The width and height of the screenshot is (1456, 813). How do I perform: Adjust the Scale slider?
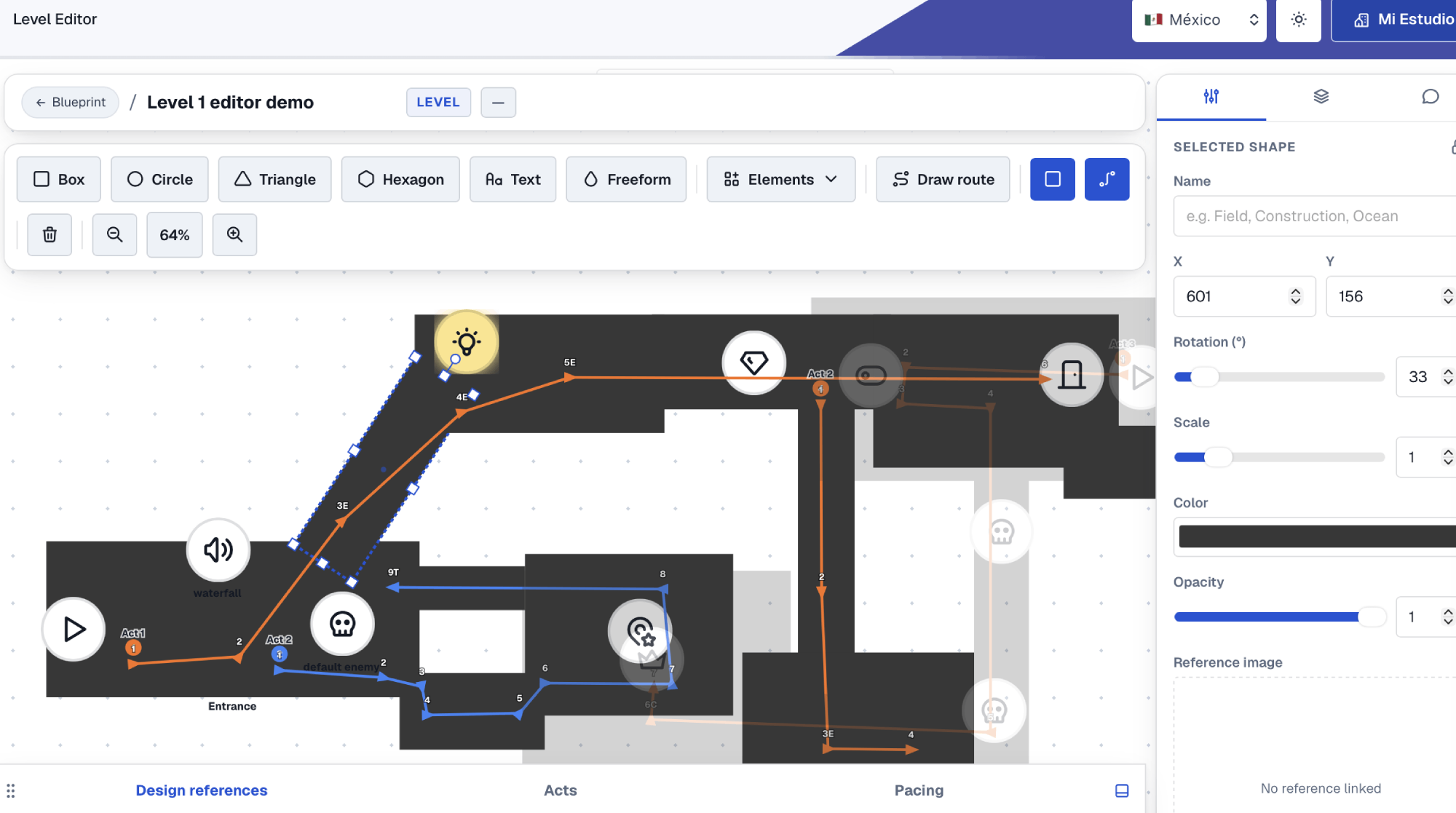(1279, 457)
